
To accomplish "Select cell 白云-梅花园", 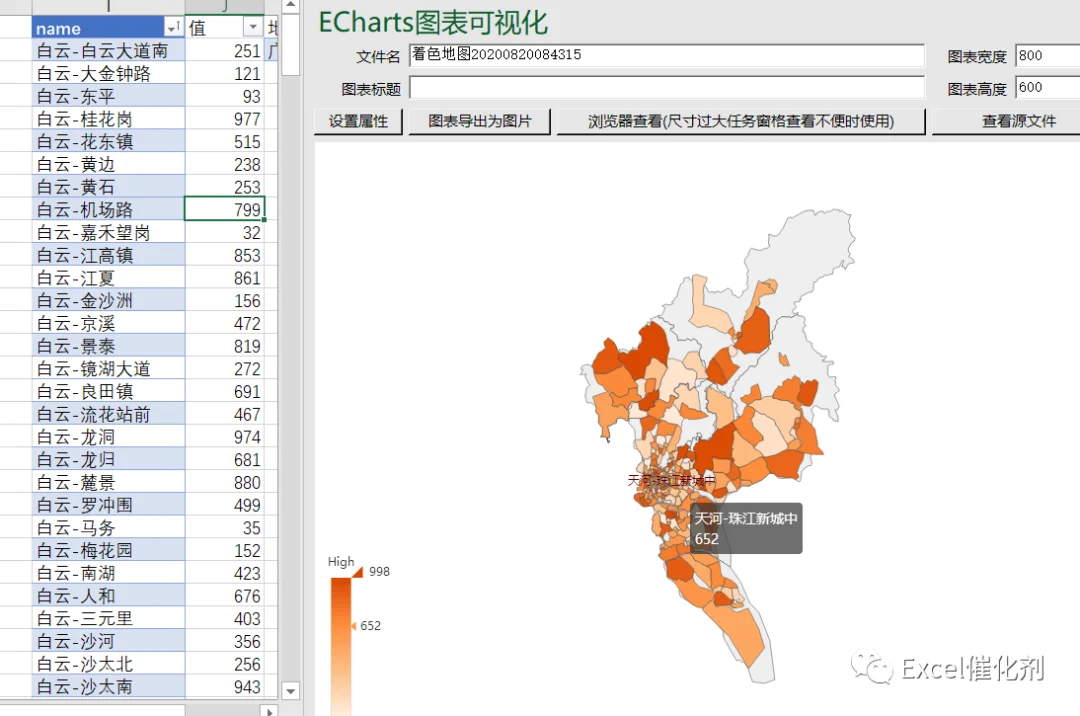I will click(108, 550).
